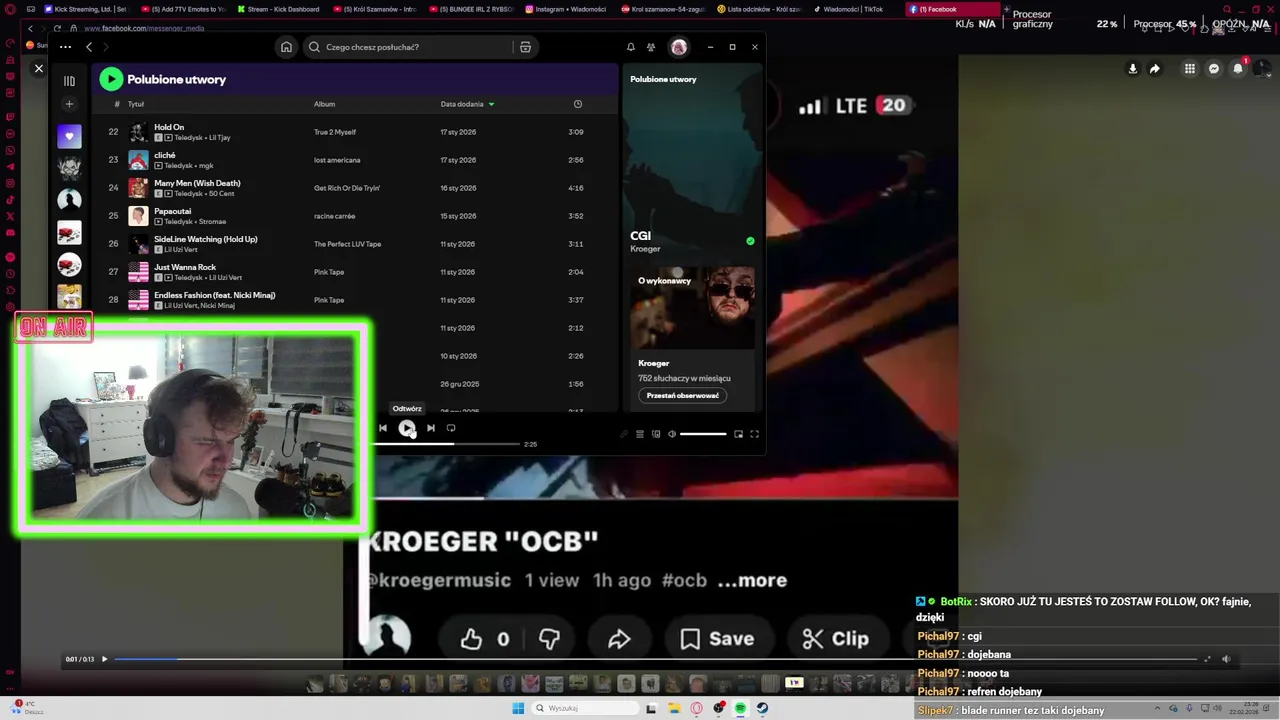The image size is (1280, 720).
Task: Skip to previous track in Spotify
Action: tap(383, 428)
